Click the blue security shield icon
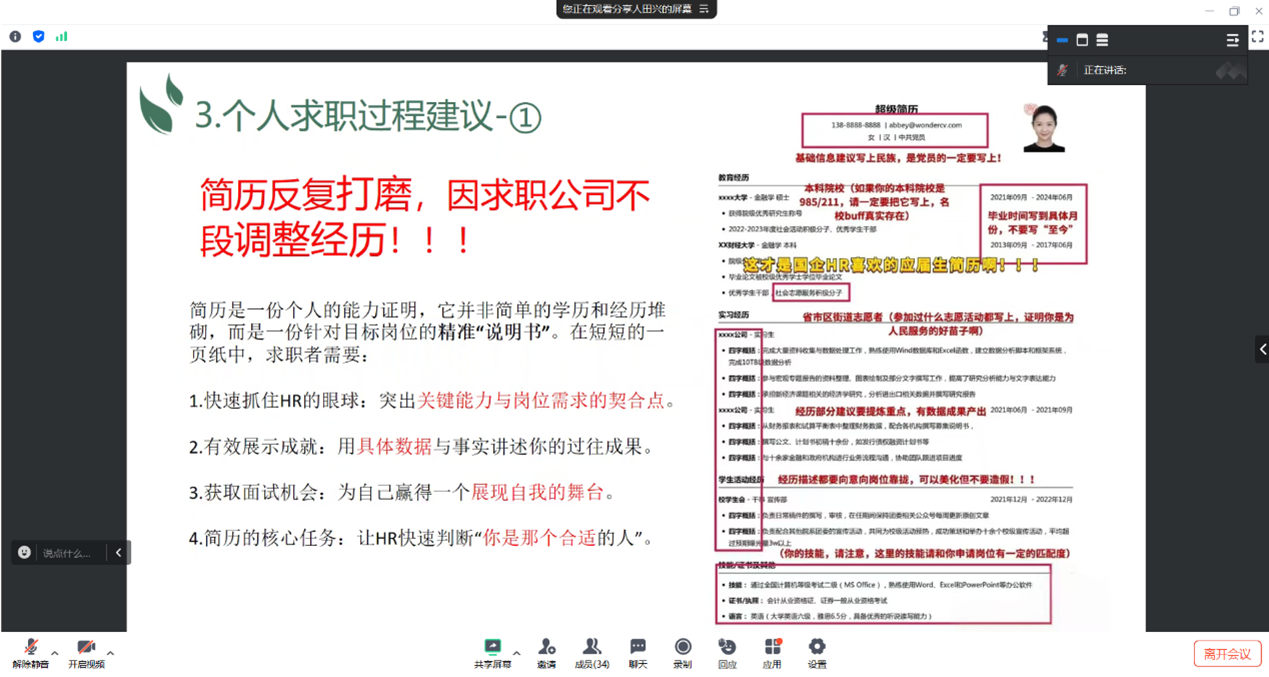Screen dimensions: 1269x677 coord(39,36)
